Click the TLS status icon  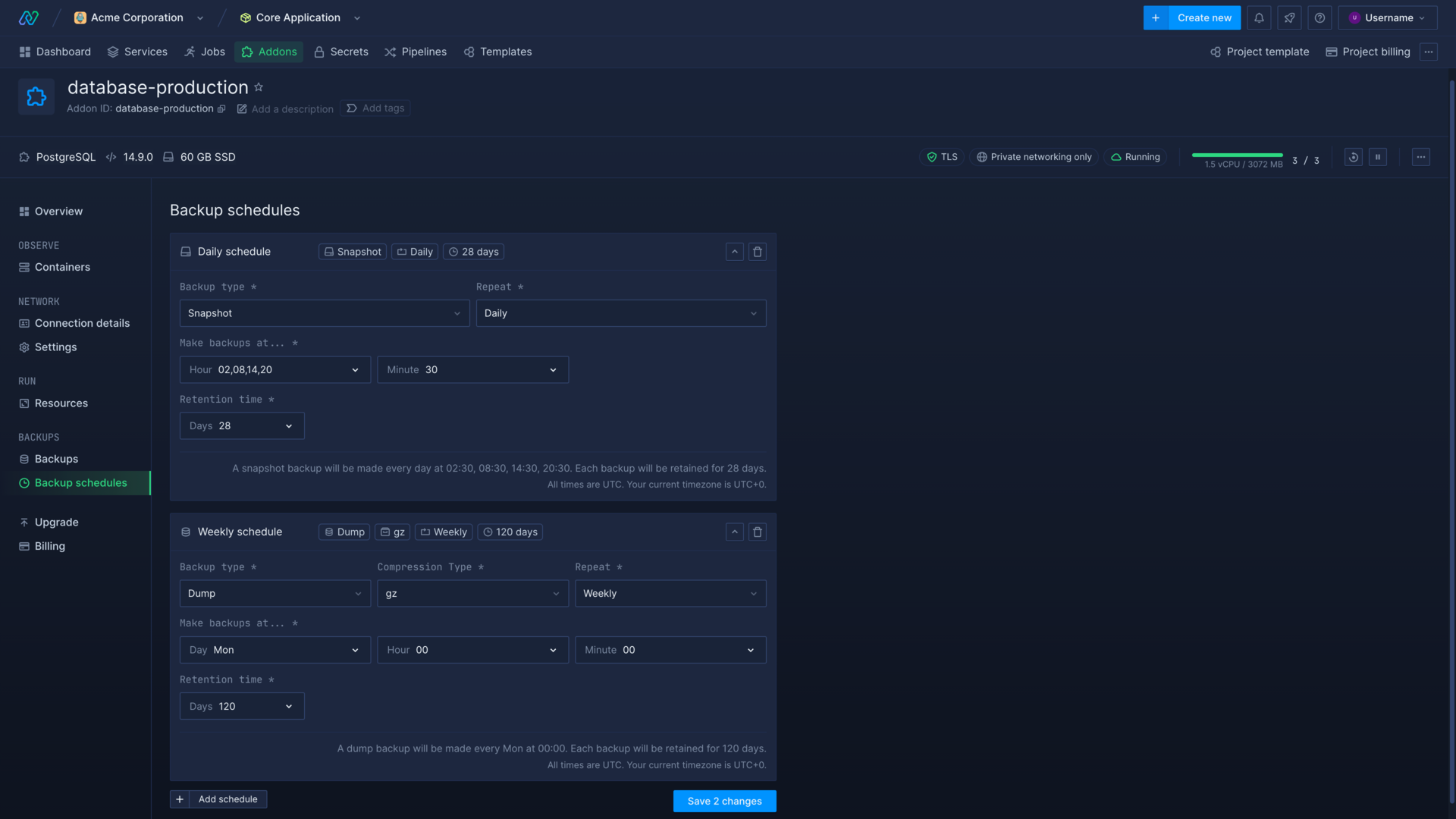coord(931,157)
